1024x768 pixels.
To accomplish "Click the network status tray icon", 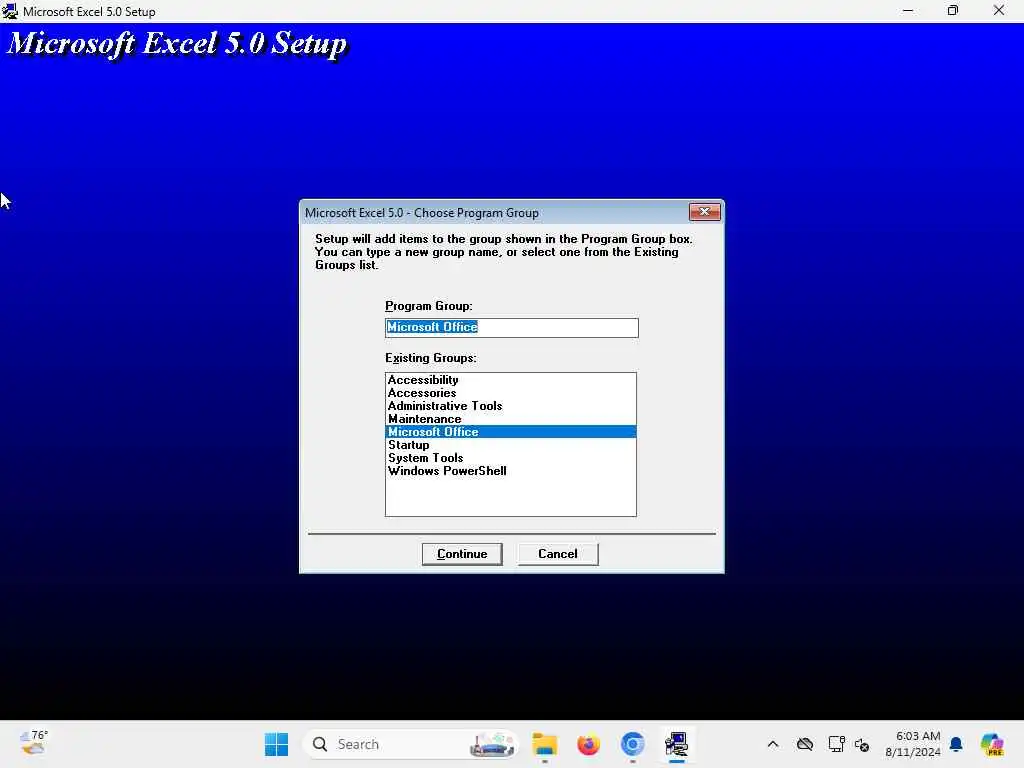I will [836, 744].
